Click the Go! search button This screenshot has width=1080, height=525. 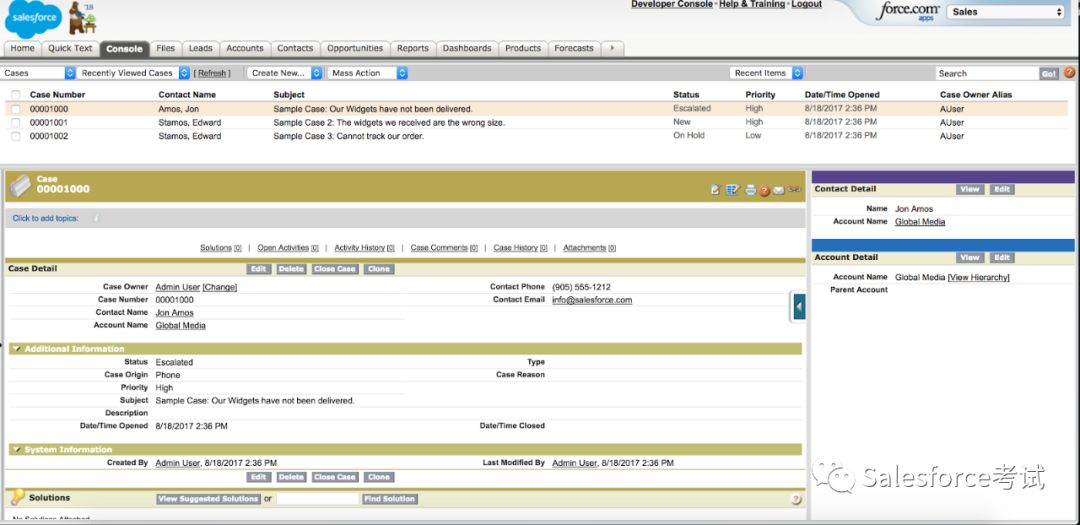coord(1049,74)
